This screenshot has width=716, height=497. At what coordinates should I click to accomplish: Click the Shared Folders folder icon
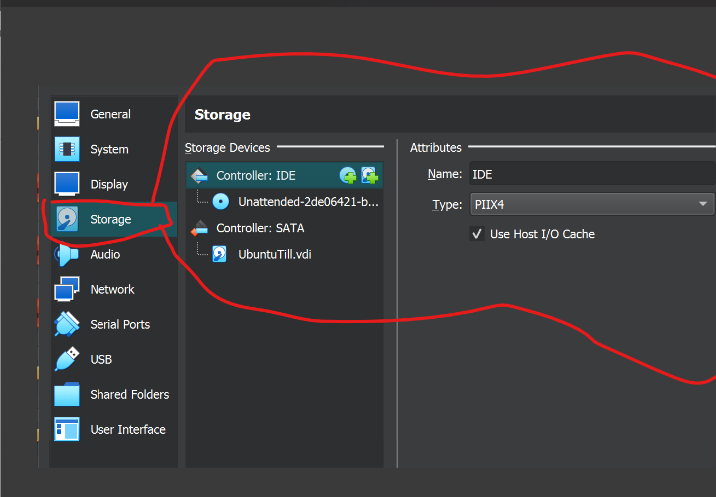(x=67, y=394)
